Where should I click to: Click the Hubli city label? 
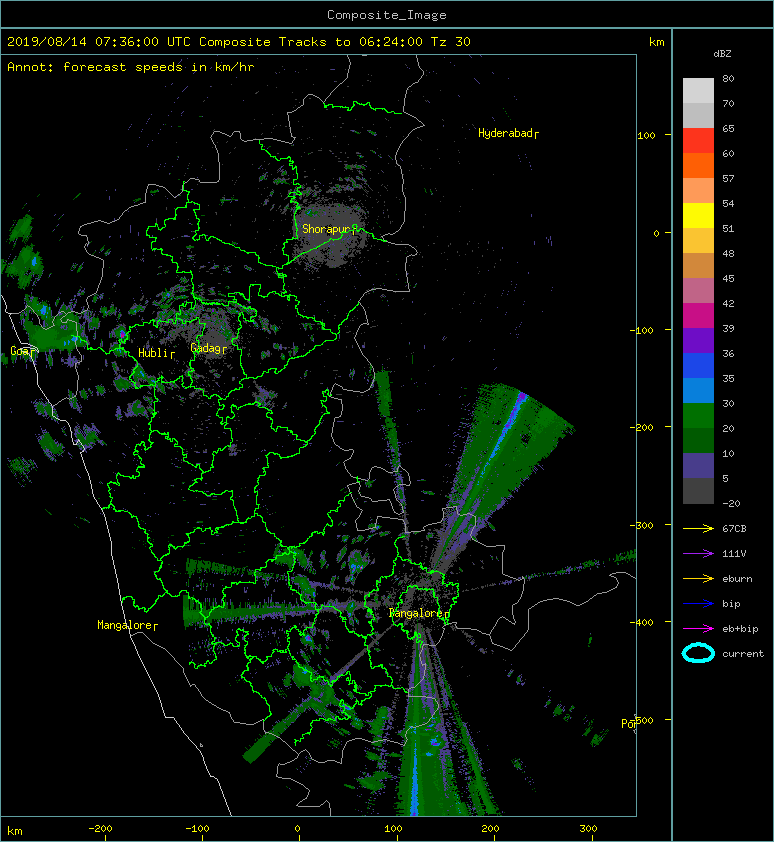pos(156,353)
